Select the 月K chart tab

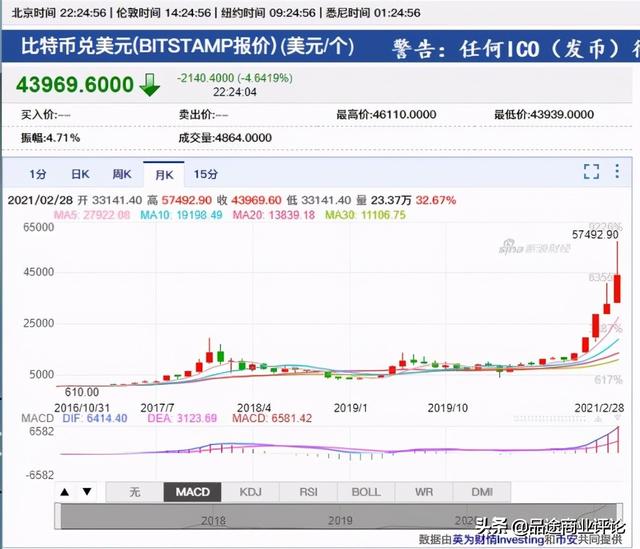click(164, 175)
